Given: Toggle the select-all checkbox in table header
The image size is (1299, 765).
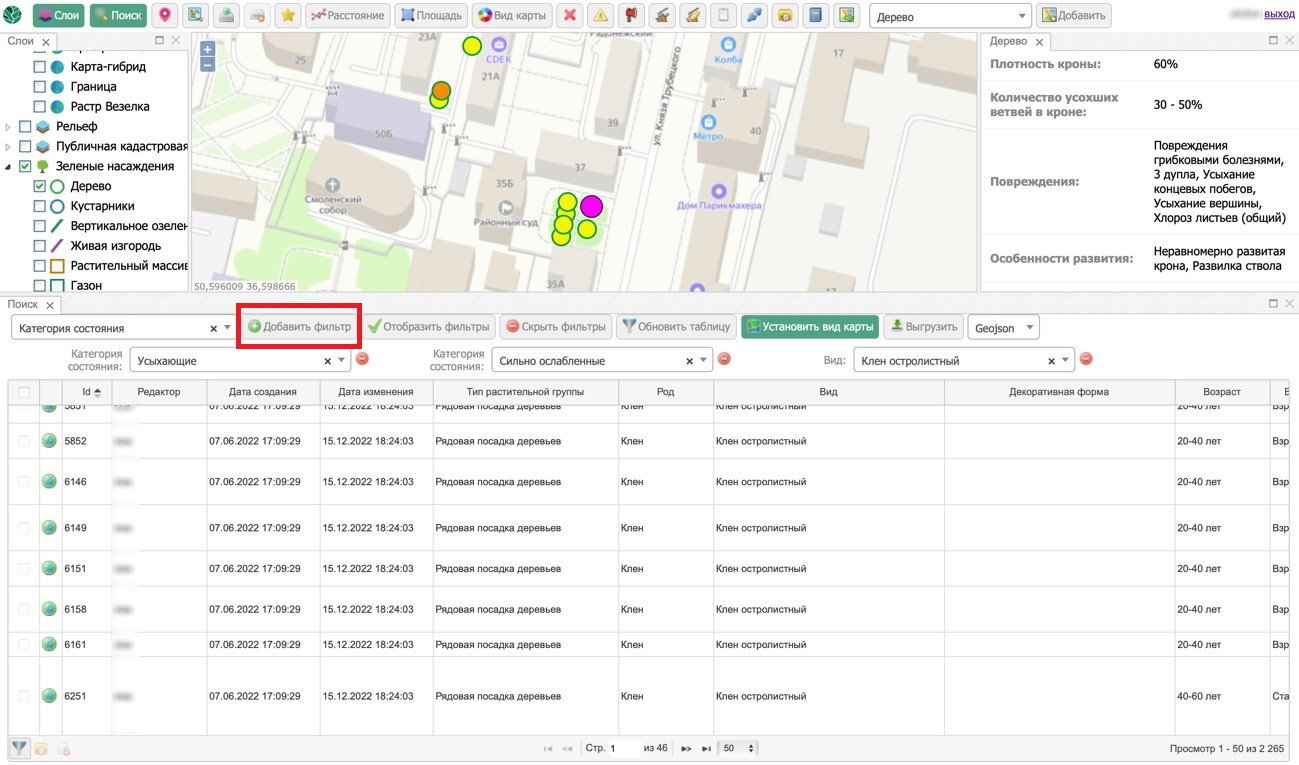Looking at the screenshot, I should point(23,392).
